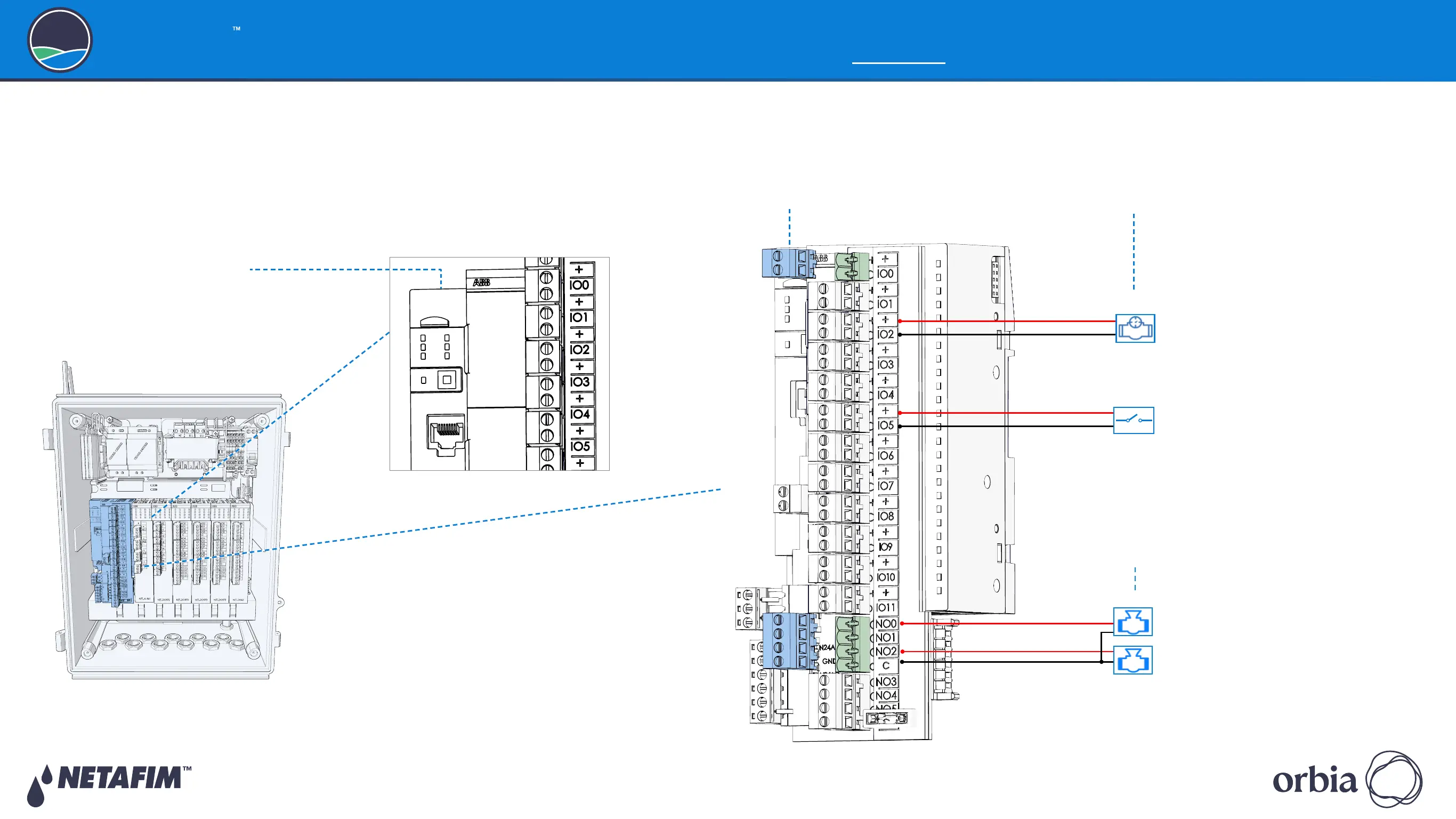Click the IO4 terminal label on the right module
The height and width of the screenshot is (819, 1456).
click(x=886, y=395)
